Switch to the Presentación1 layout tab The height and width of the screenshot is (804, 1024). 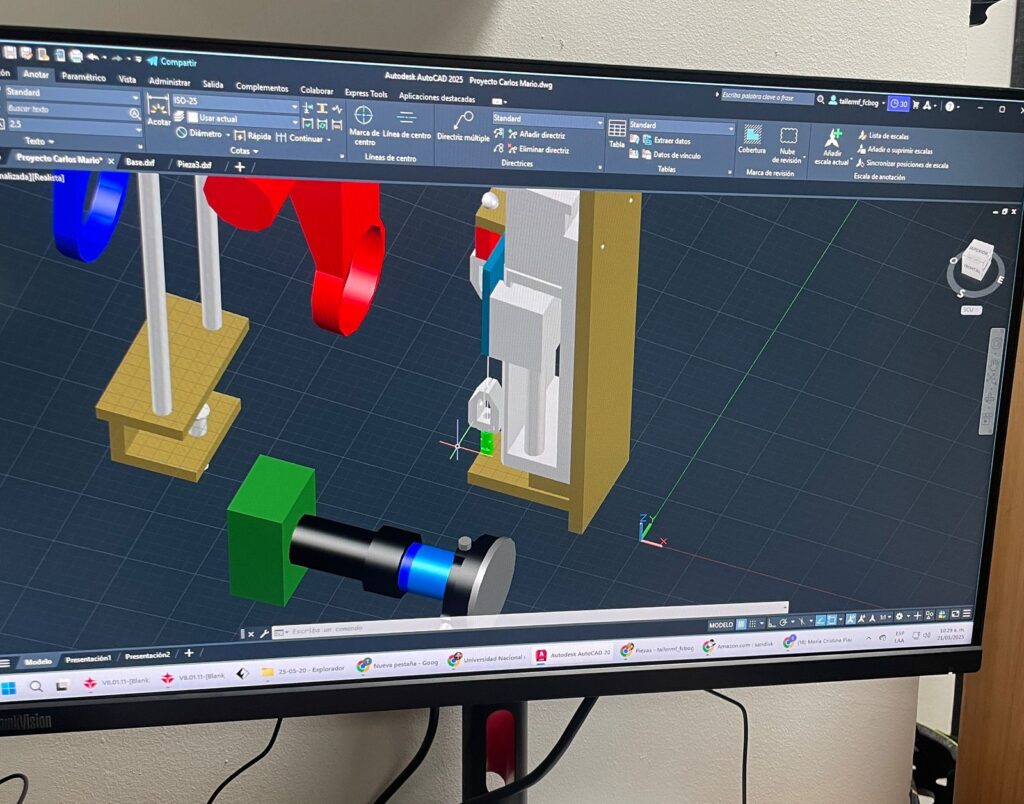click(88, 659)
